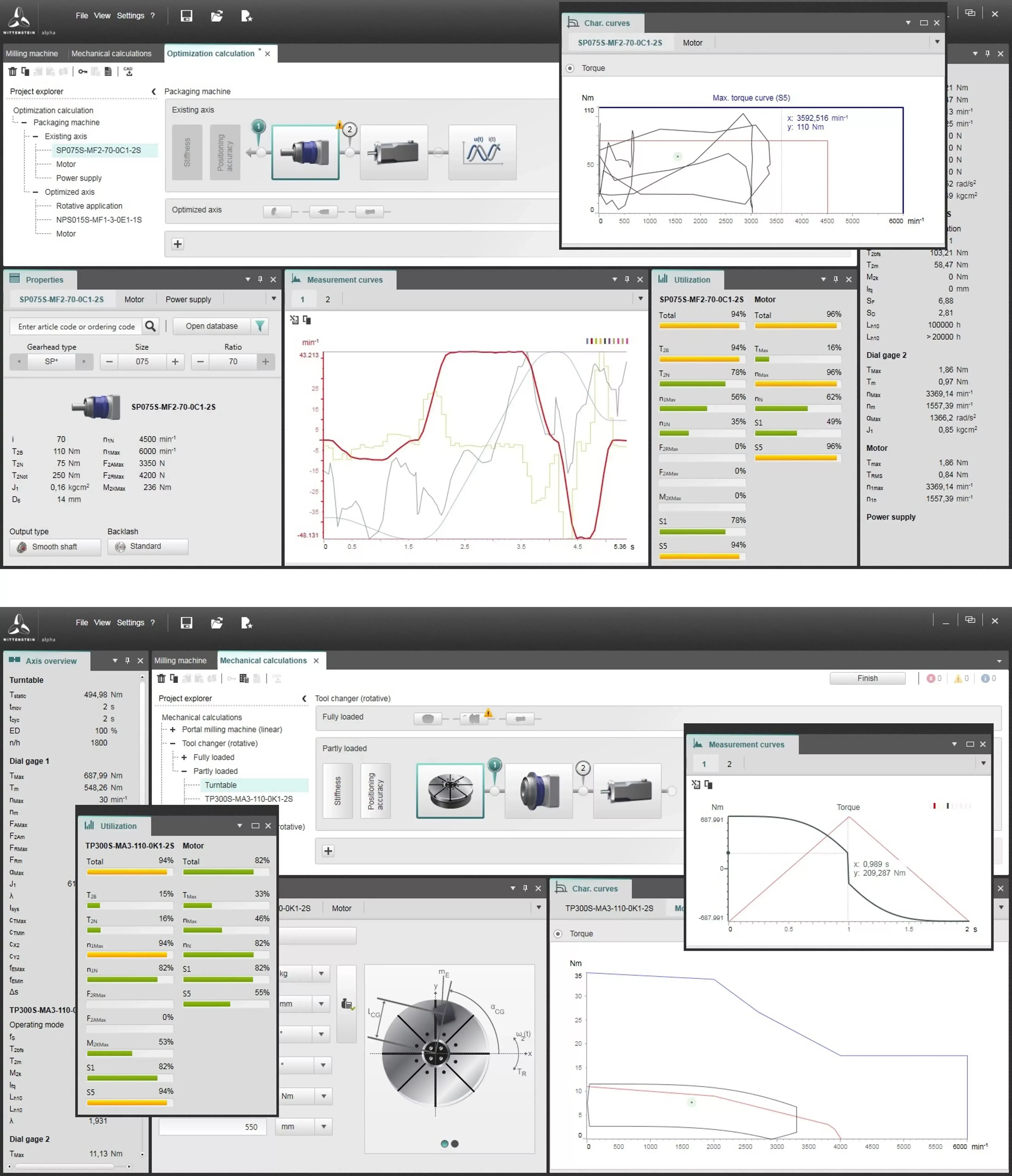Screen dimensions: 1012x1176
Task: Click the first teal pagination dot under the turntable image
Action: 445,1144
